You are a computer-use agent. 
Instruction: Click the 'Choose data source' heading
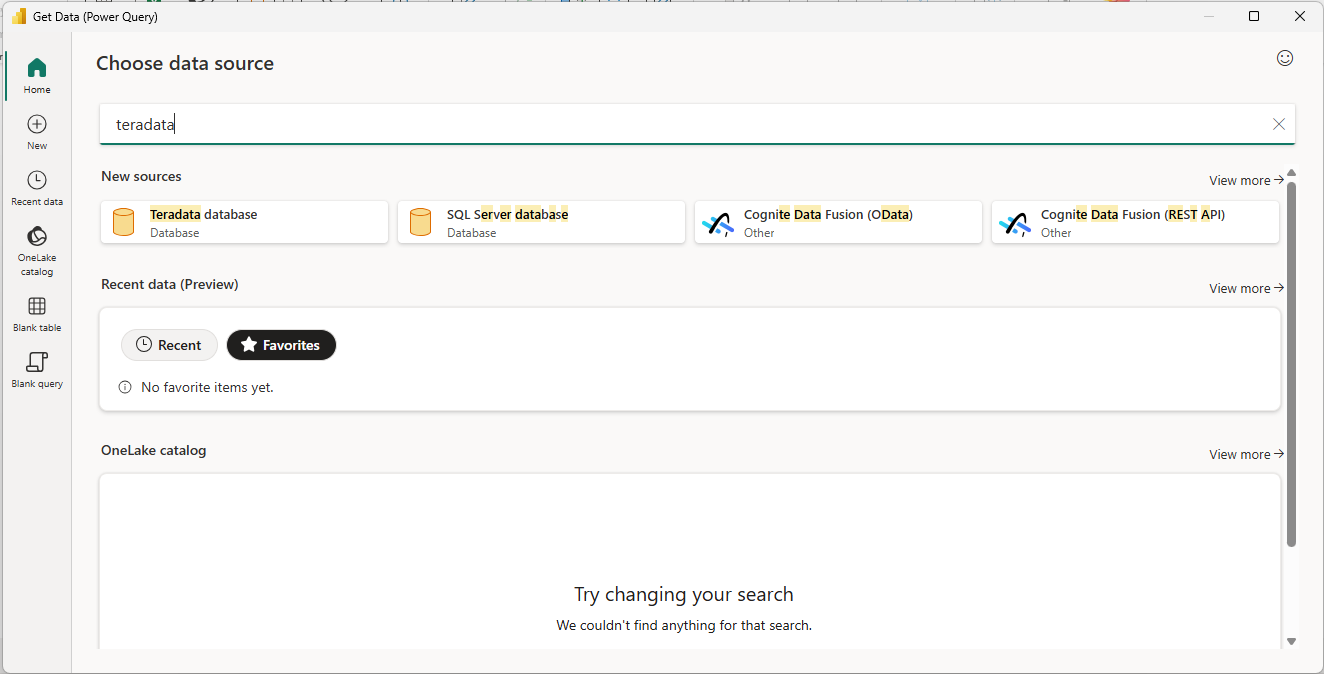click(x=185, y=63)
